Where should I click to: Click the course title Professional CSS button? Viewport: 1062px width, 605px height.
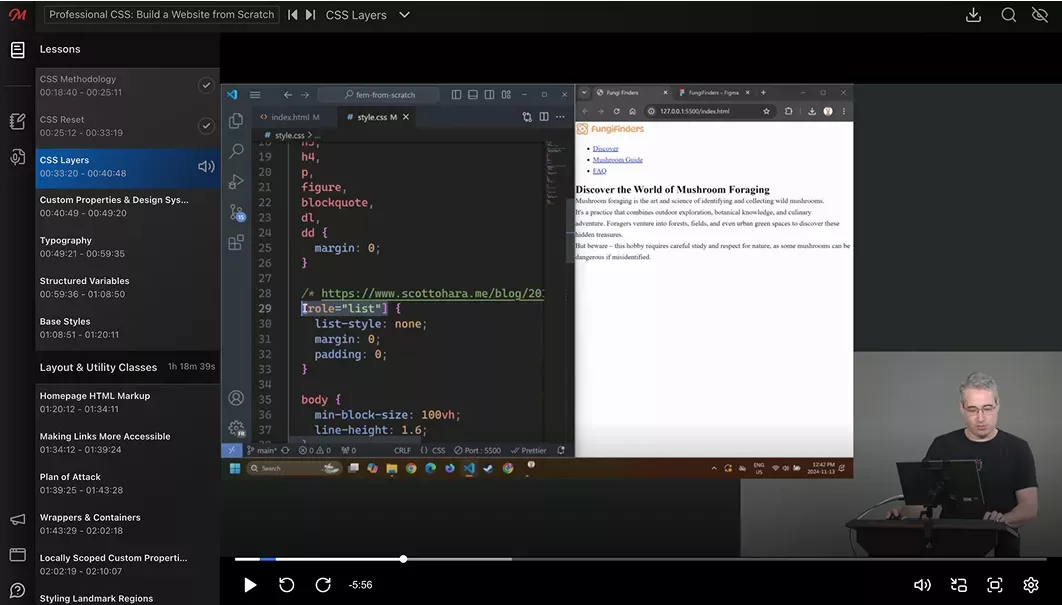click(161, 15)
